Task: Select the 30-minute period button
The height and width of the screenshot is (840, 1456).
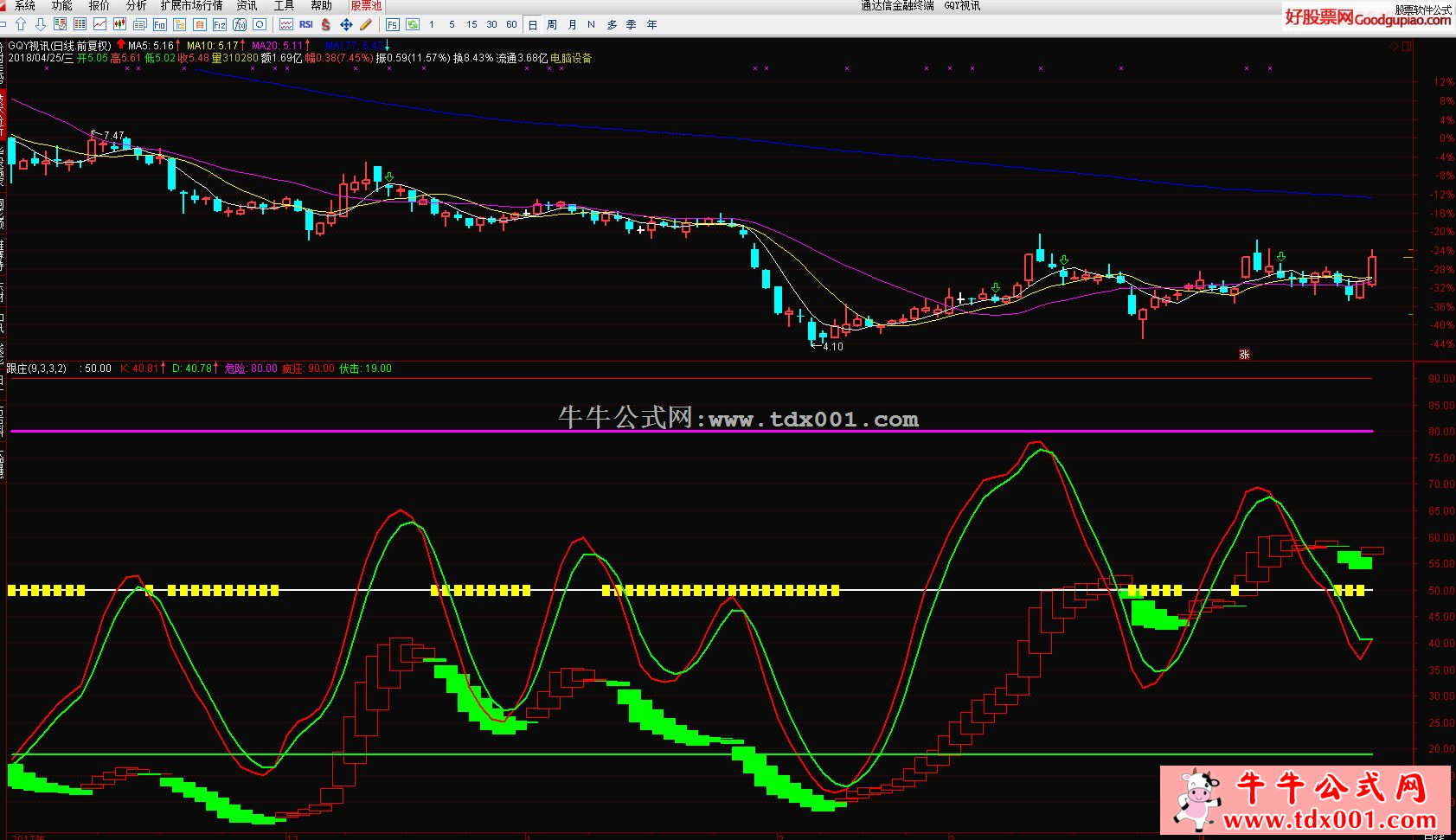Action: pyautogui.click(x=491, y=24)
